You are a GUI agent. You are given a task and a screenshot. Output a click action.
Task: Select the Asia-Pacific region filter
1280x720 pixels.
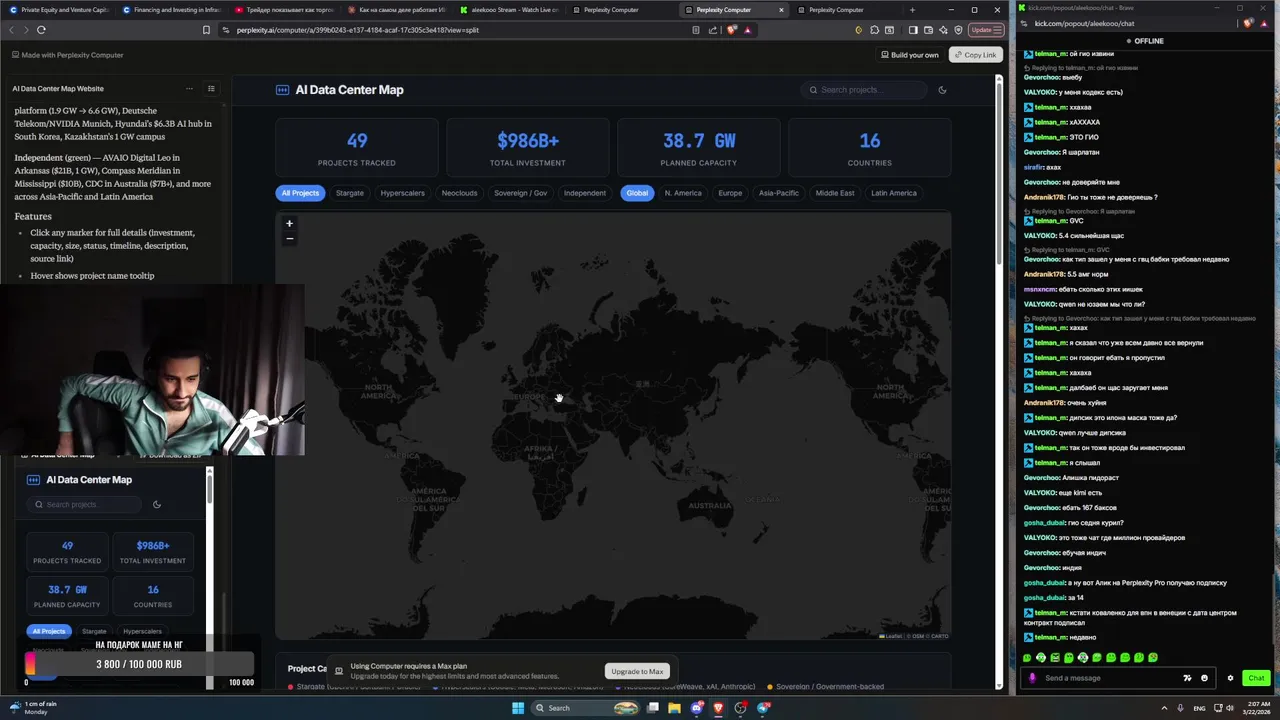779,193
